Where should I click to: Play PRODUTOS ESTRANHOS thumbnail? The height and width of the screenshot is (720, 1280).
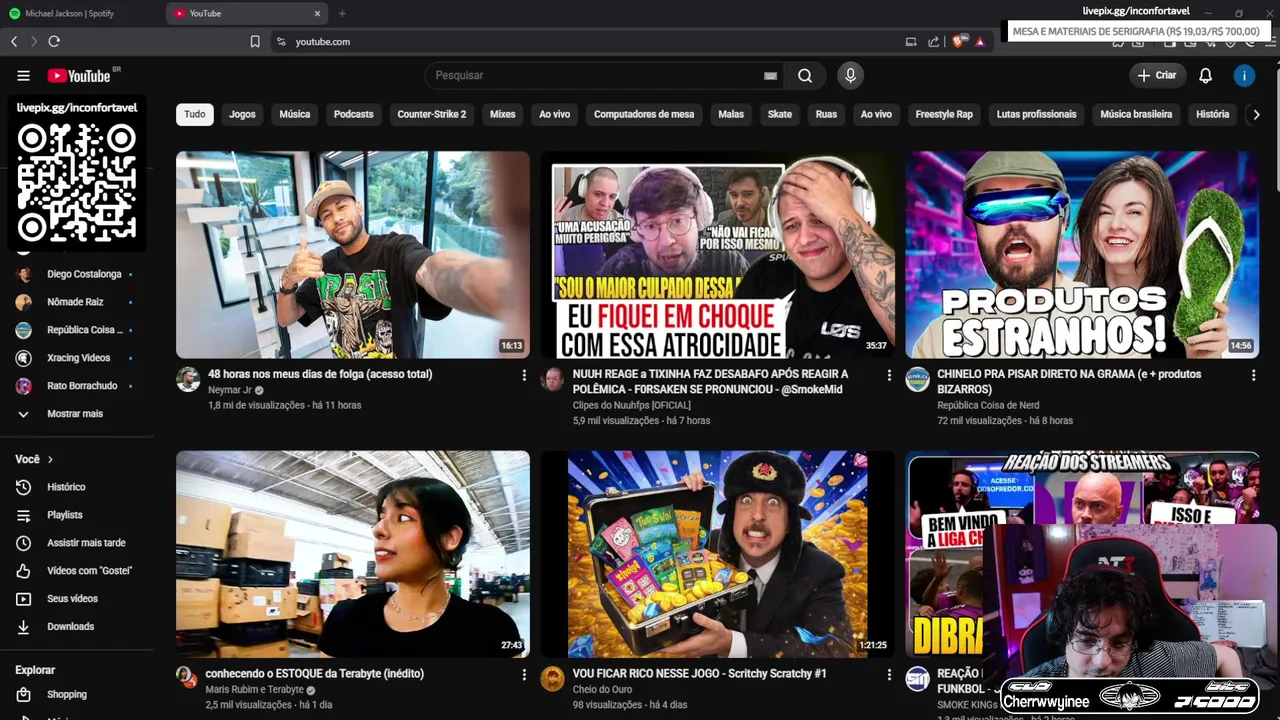coord(1082,254)
